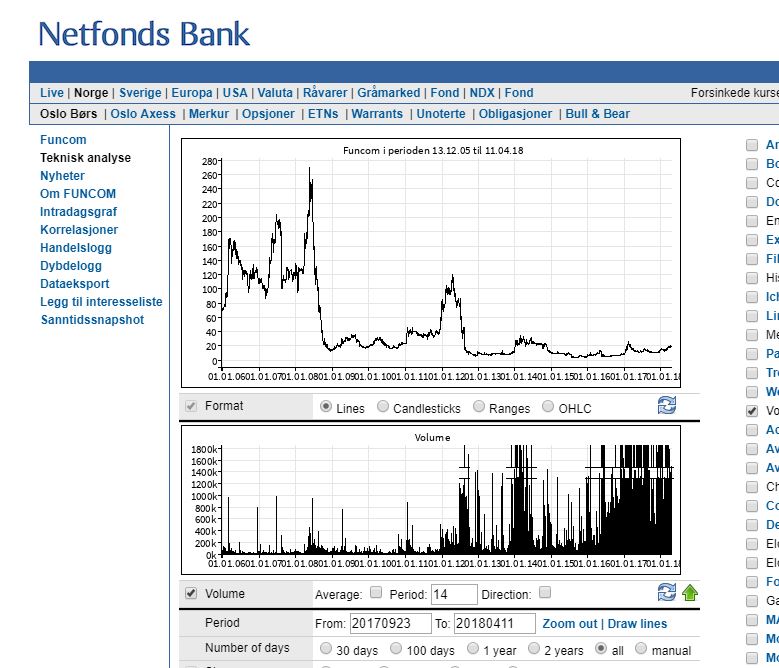
Task: Select the Candlesticks chart format
Action: (383, 406)
